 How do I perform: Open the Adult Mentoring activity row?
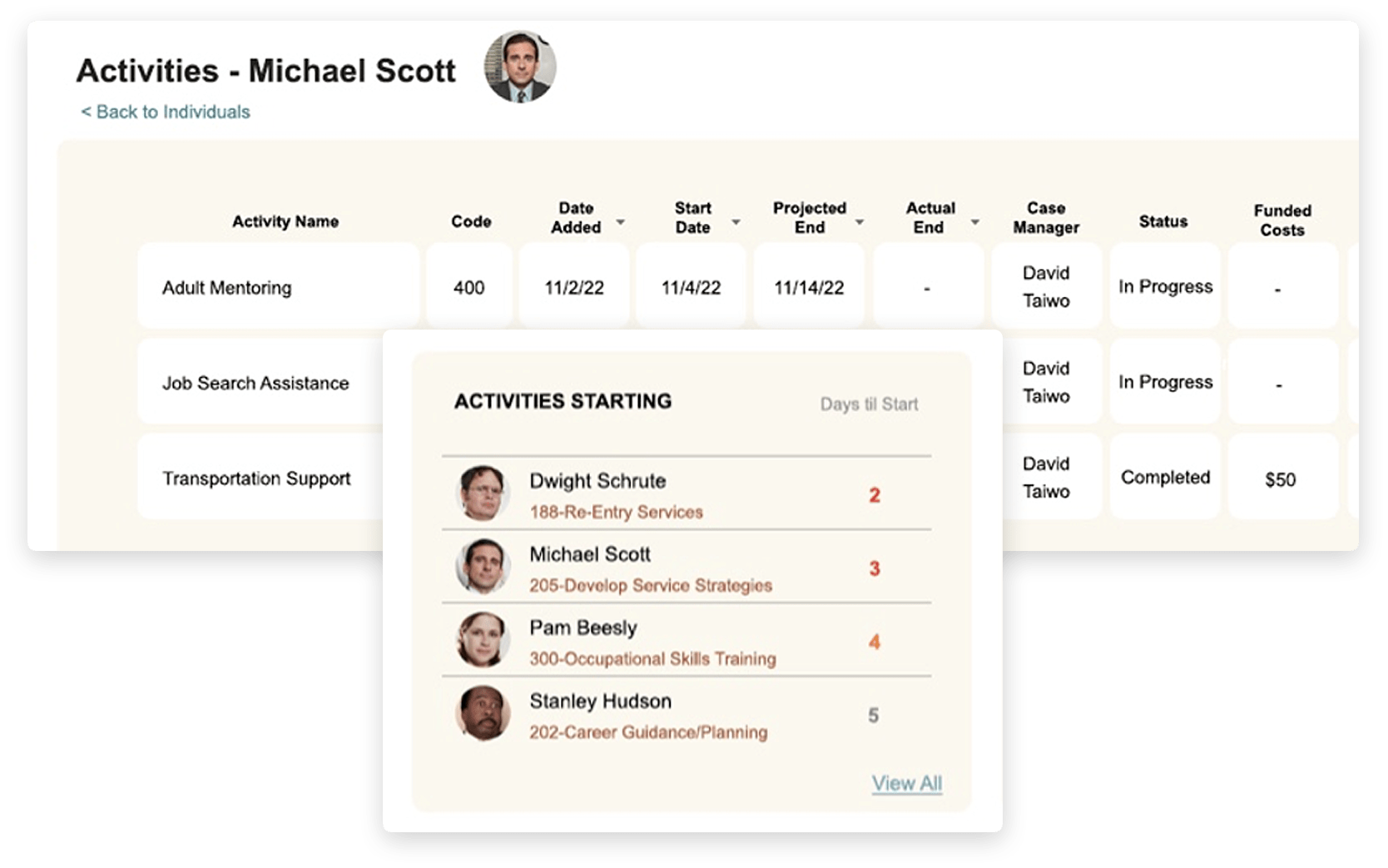point(227,288)
